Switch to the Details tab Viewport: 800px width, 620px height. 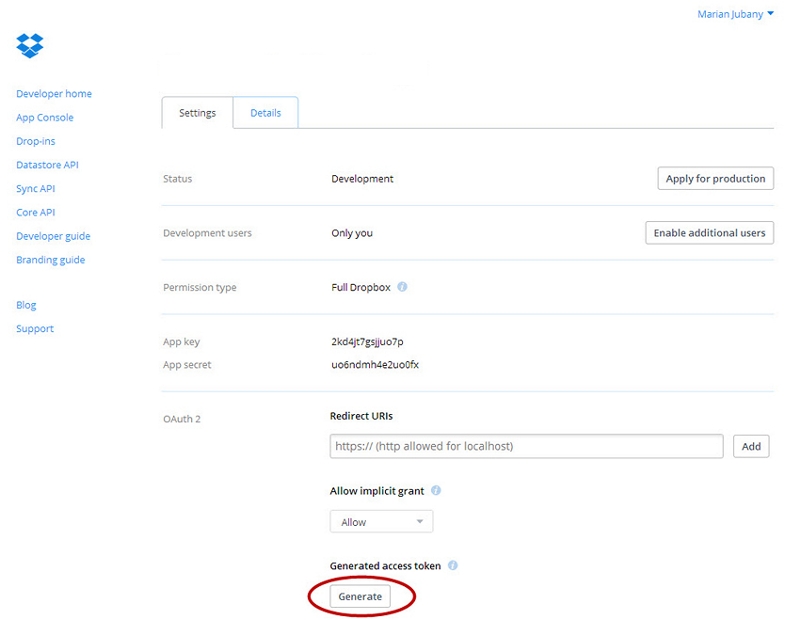point(266,112)
